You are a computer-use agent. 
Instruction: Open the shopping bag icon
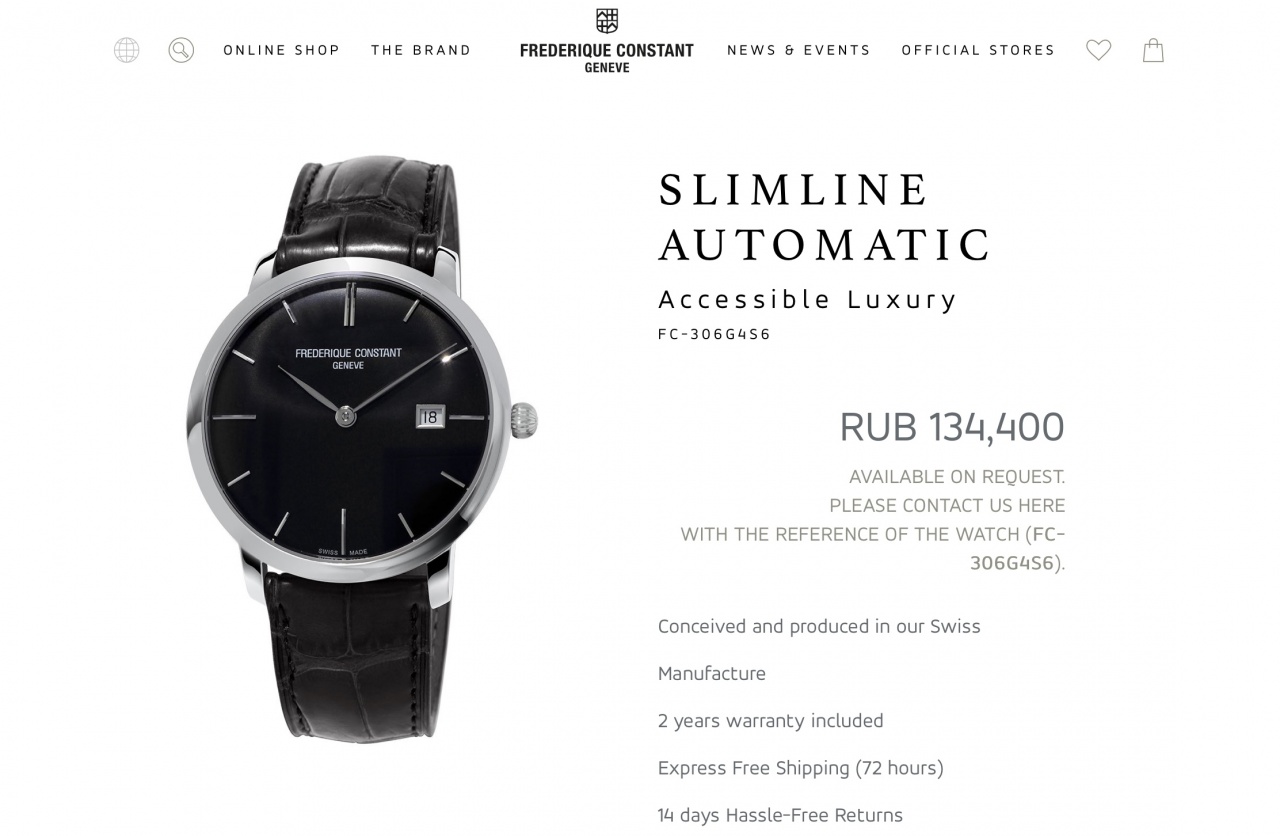tap(1153, 50)
